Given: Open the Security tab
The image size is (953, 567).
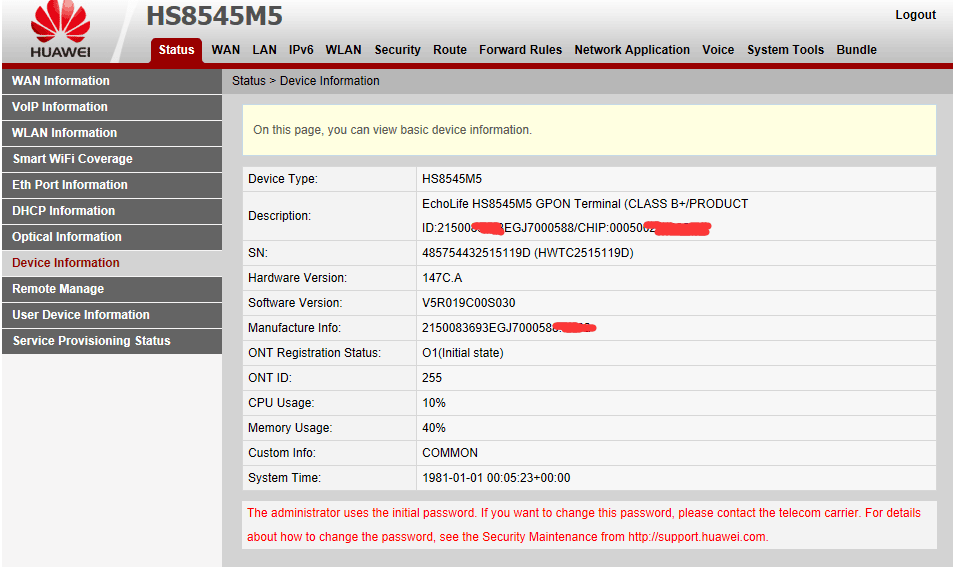Looking at the screenshot, I should tap(397, 50).
